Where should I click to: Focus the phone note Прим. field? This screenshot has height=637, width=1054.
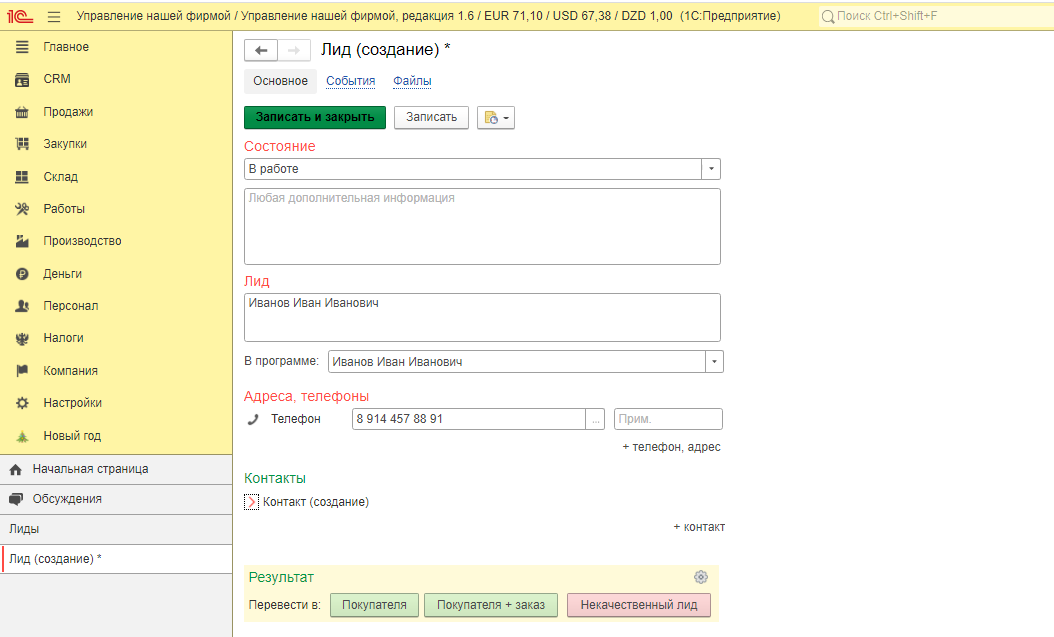point(668,419)
